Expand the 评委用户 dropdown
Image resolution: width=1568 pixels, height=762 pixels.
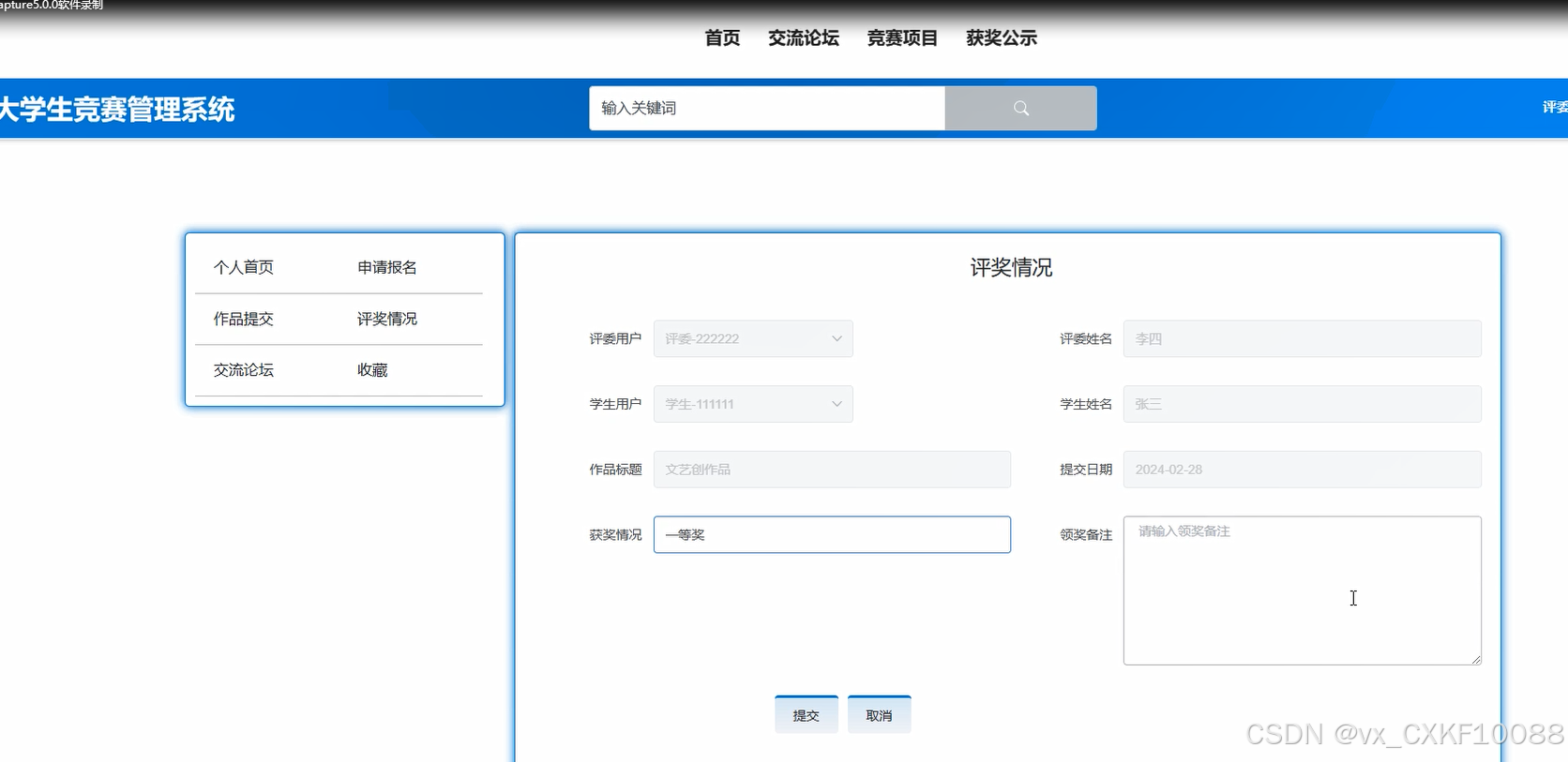(753, 338)
